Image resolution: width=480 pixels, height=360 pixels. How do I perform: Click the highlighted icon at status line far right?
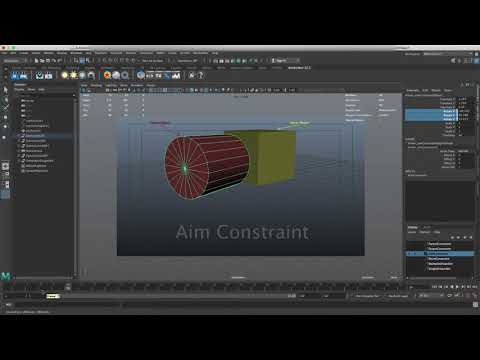[477, 61]
